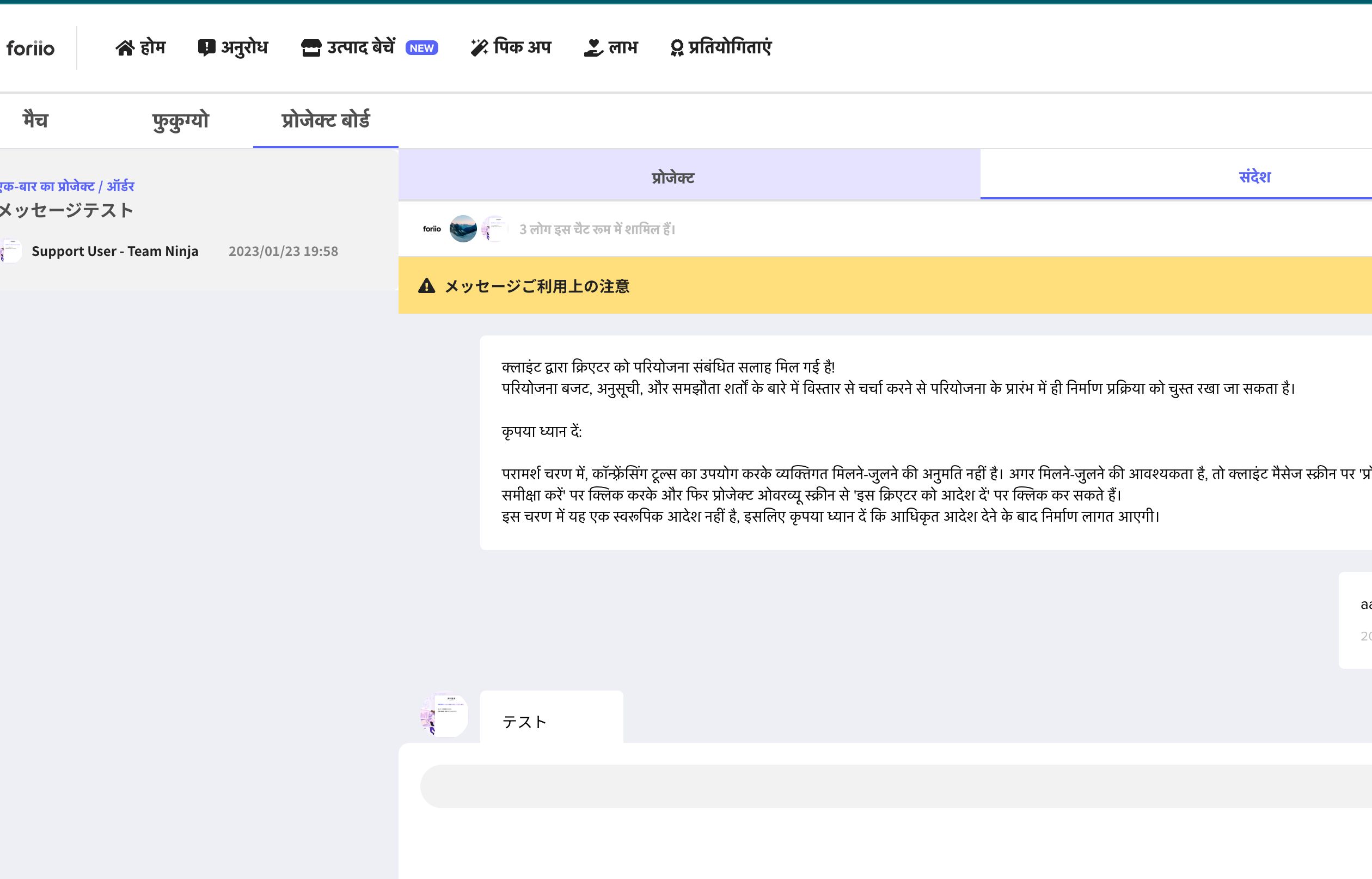
Task: Select the प्रोजेक्ट बोर्ड tab
Action: click(325, 120)
